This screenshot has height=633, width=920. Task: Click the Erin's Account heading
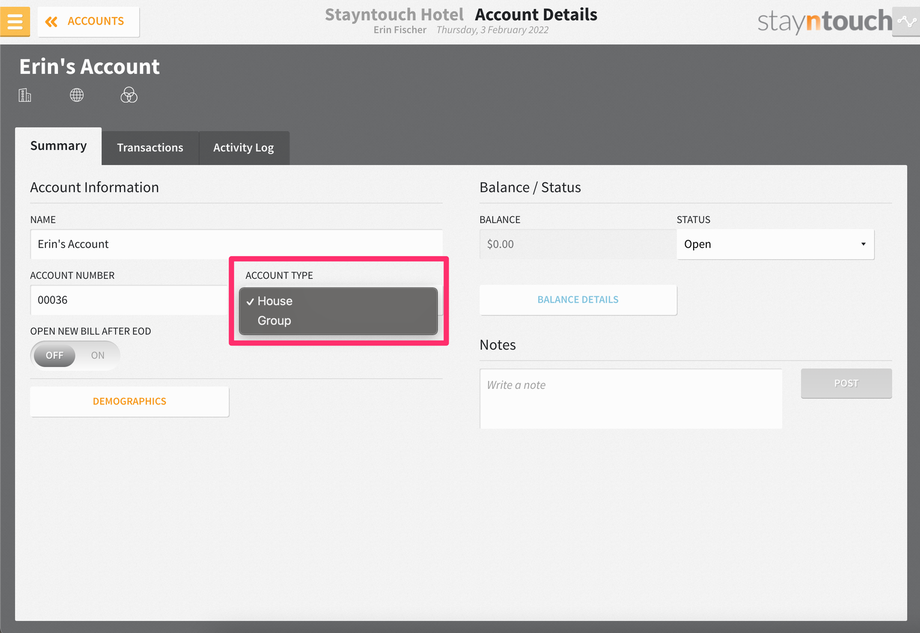coord(89,66)
